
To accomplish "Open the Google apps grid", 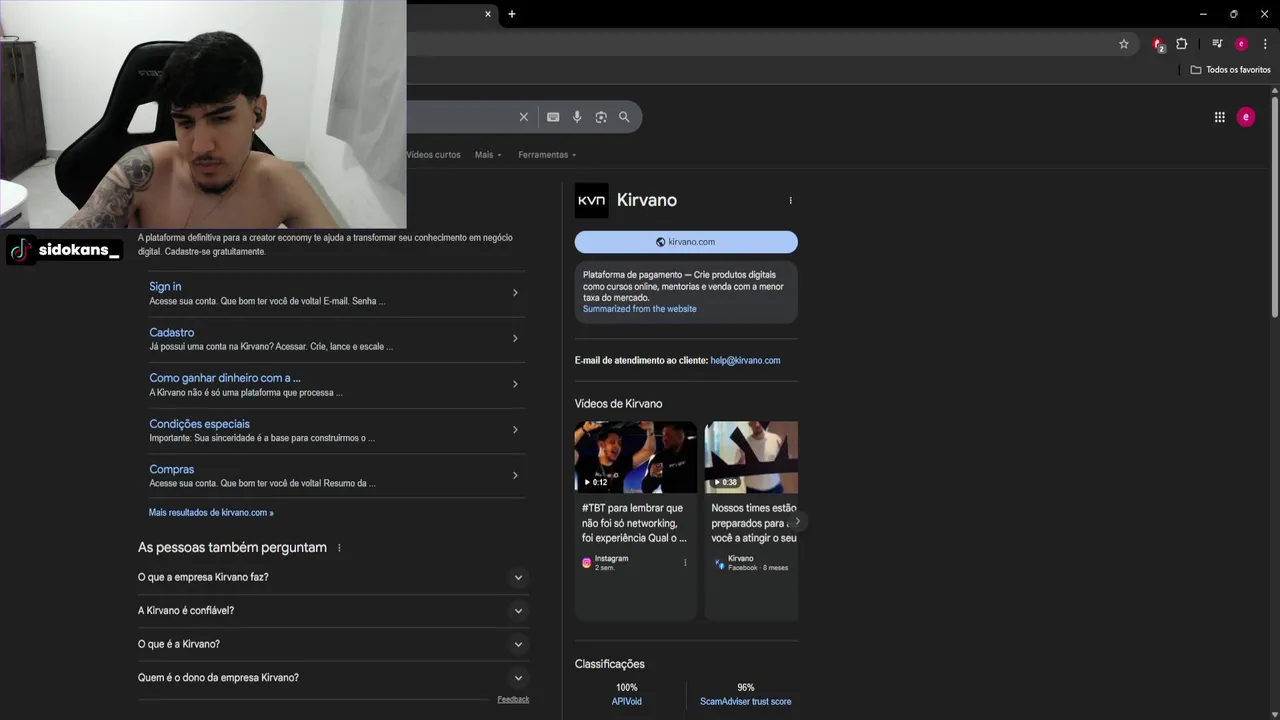I will [x=1220, y=117].
